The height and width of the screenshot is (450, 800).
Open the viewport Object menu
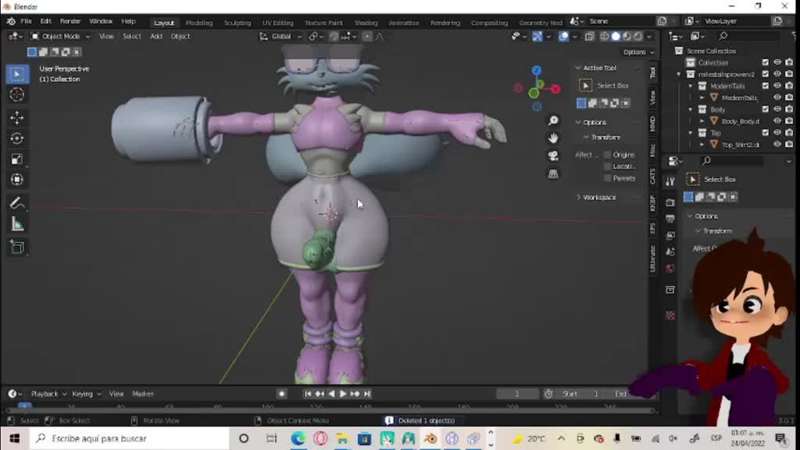click(x=180, y=36)
